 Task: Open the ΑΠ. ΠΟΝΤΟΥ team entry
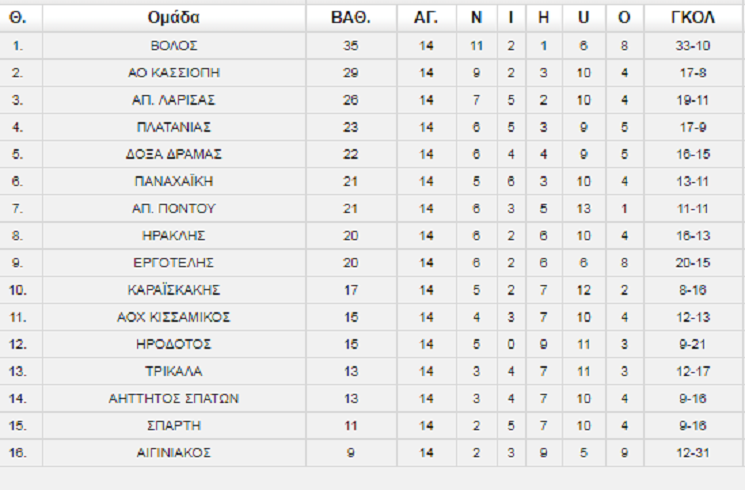coord(174,208)
